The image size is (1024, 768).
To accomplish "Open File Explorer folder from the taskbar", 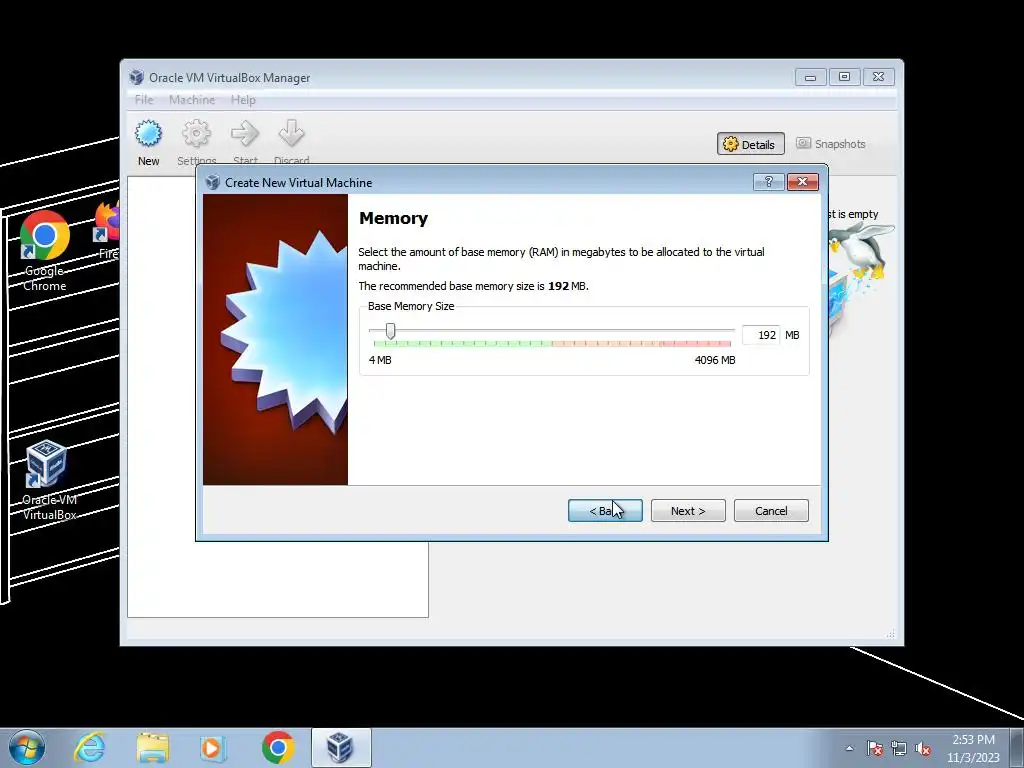I will click(152, 748).
